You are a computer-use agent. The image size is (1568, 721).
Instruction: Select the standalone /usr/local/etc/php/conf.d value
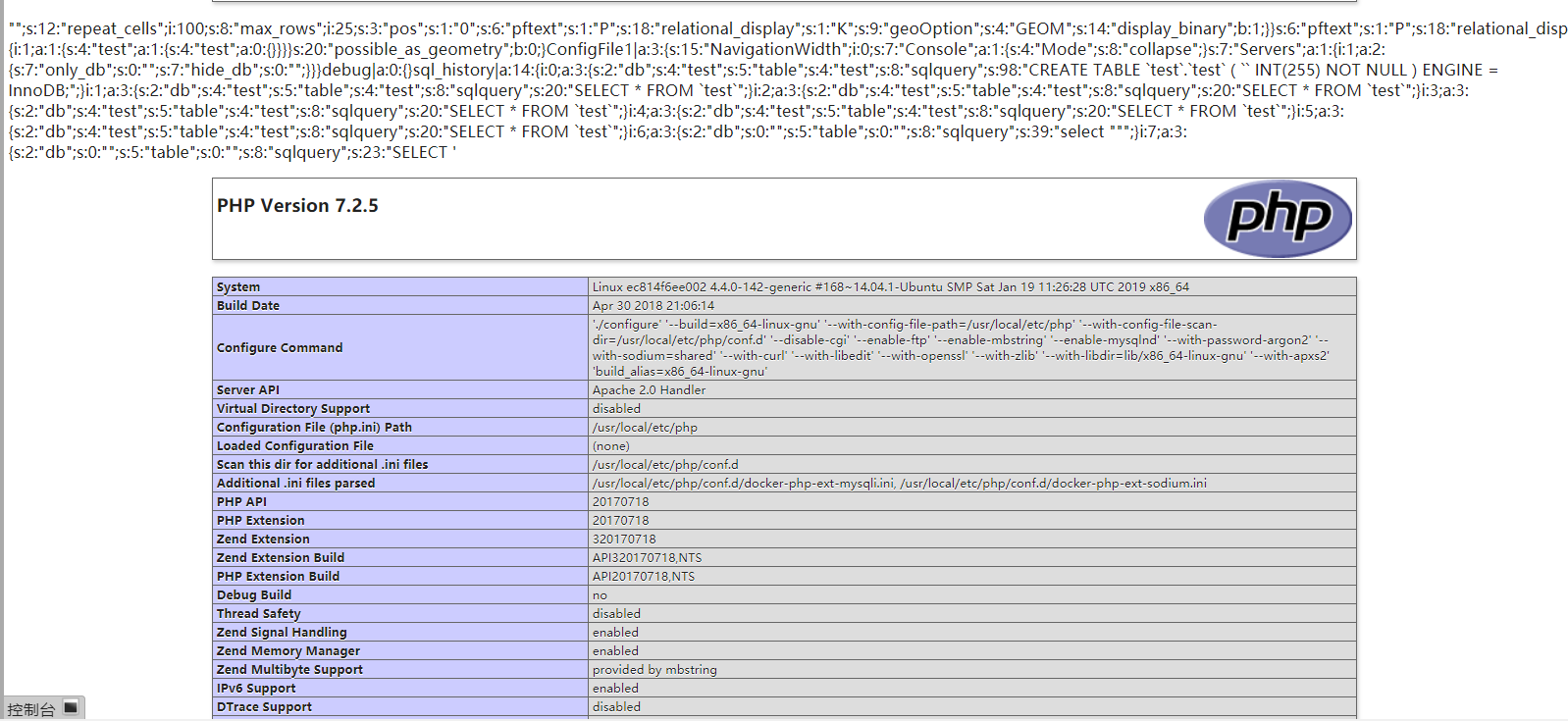pyautogui.click(x=665, y=465)
